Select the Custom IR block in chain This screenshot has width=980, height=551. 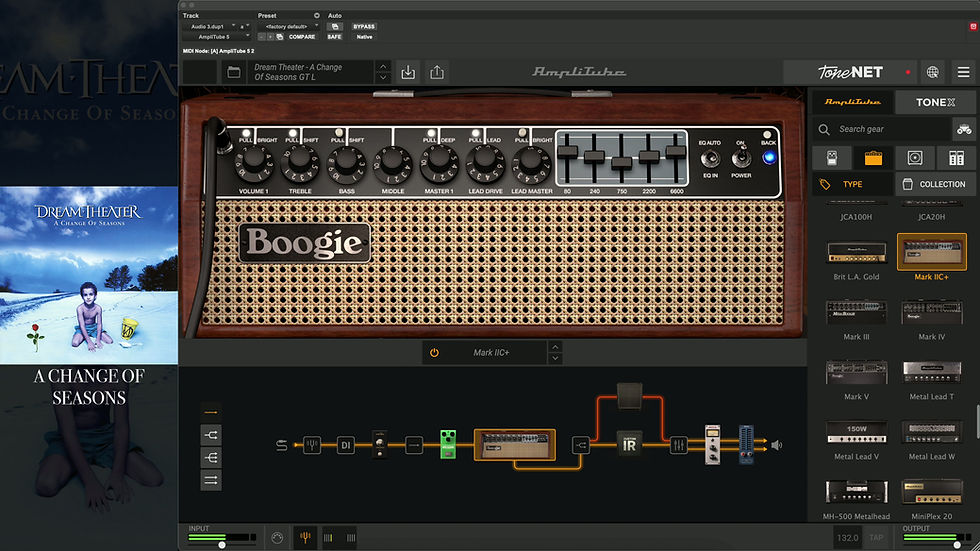(629, 444)
